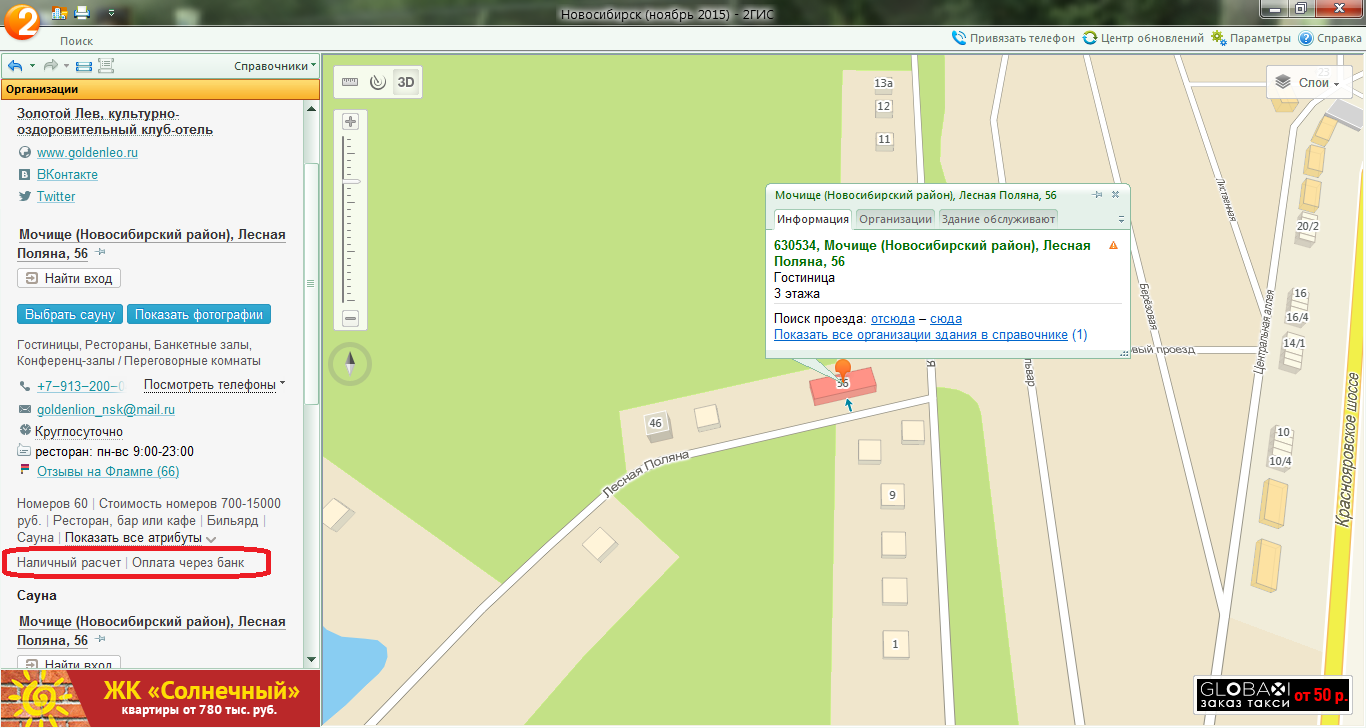Click the map zoom slider handle

[350, 181]
